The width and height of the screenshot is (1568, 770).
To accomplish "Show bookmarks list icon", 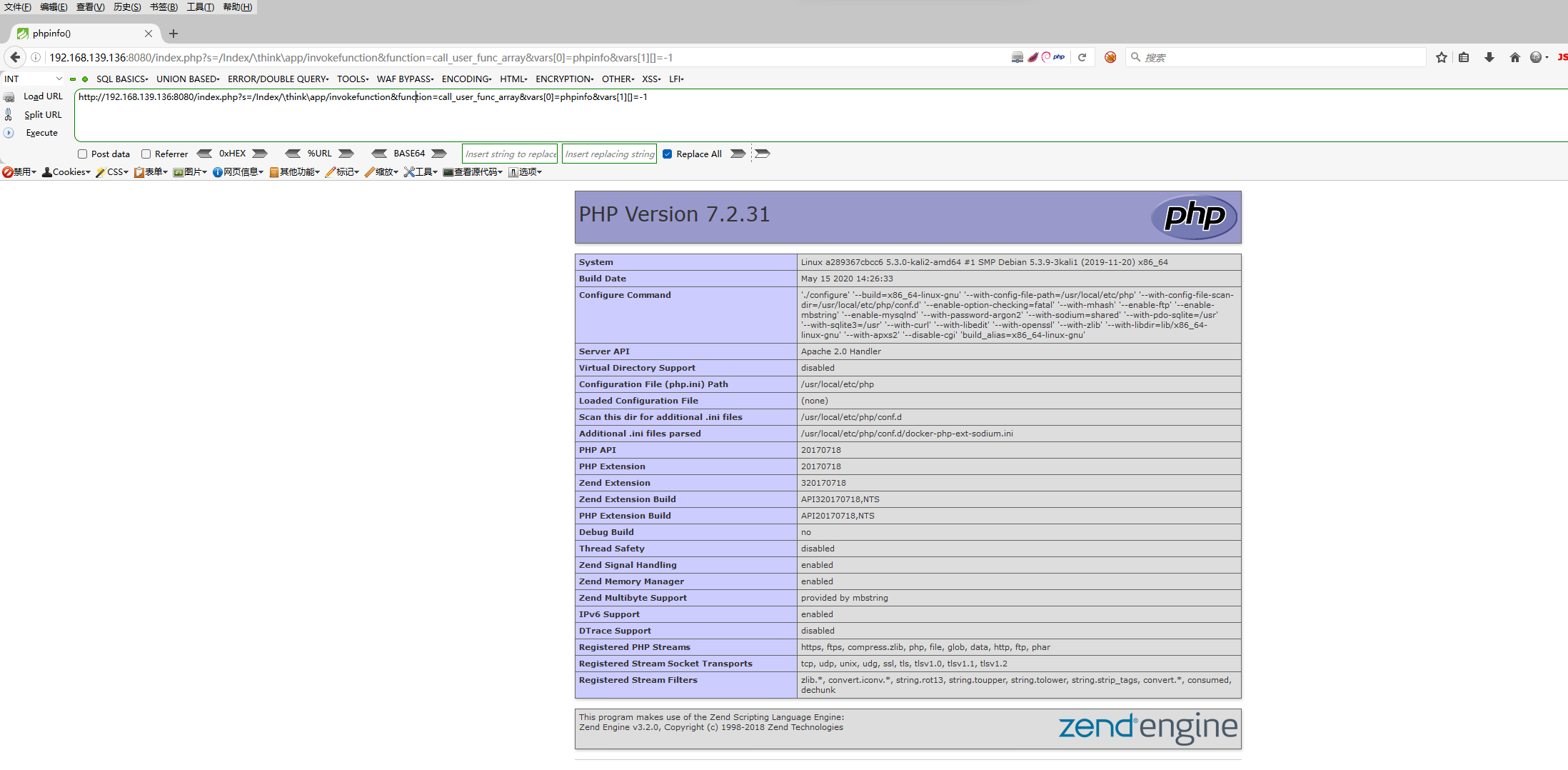I will pyautogui.click(x=1464, y=57).
